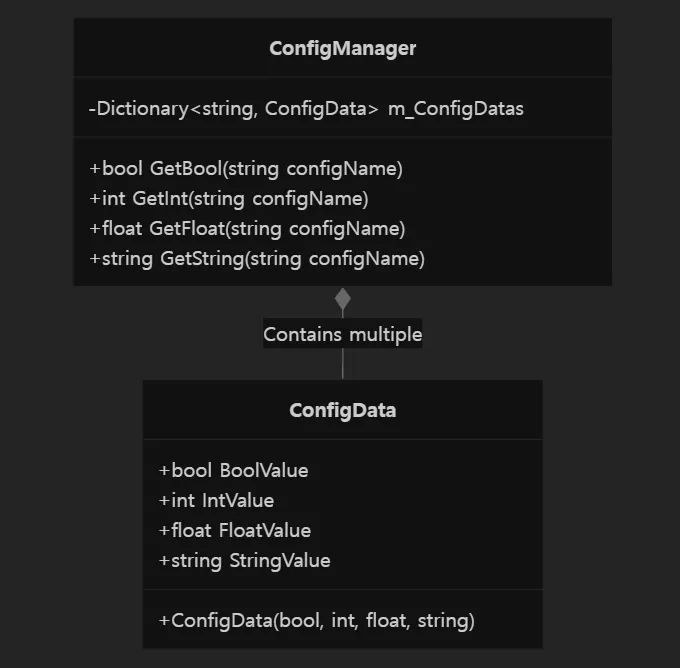This screenshot has height=668, width=680.
Task: Click the composition diamond arrowhead
Action: [x=343, y=299]
